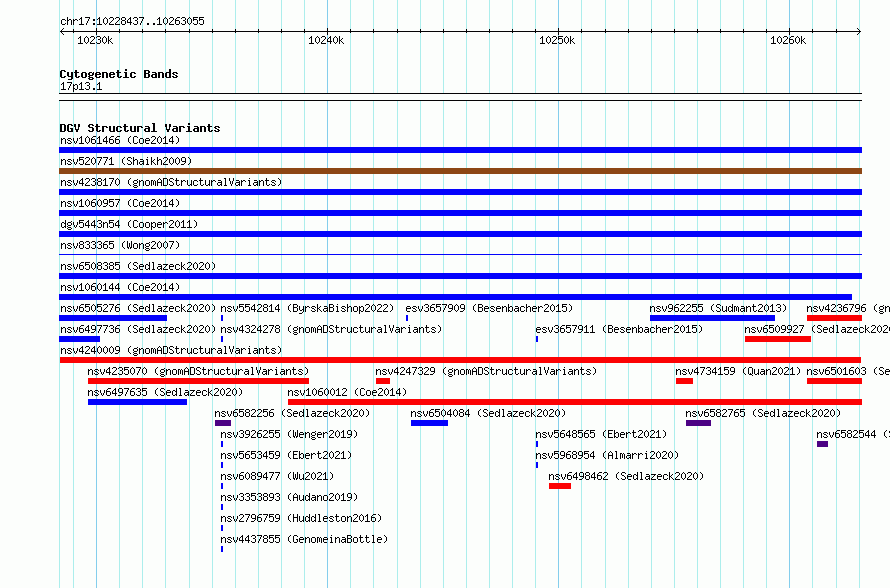This screenshot has height=588, width=890.
Task: Click the chr17:10228437..10263055 coordinate label
Action: pos(132,21)
